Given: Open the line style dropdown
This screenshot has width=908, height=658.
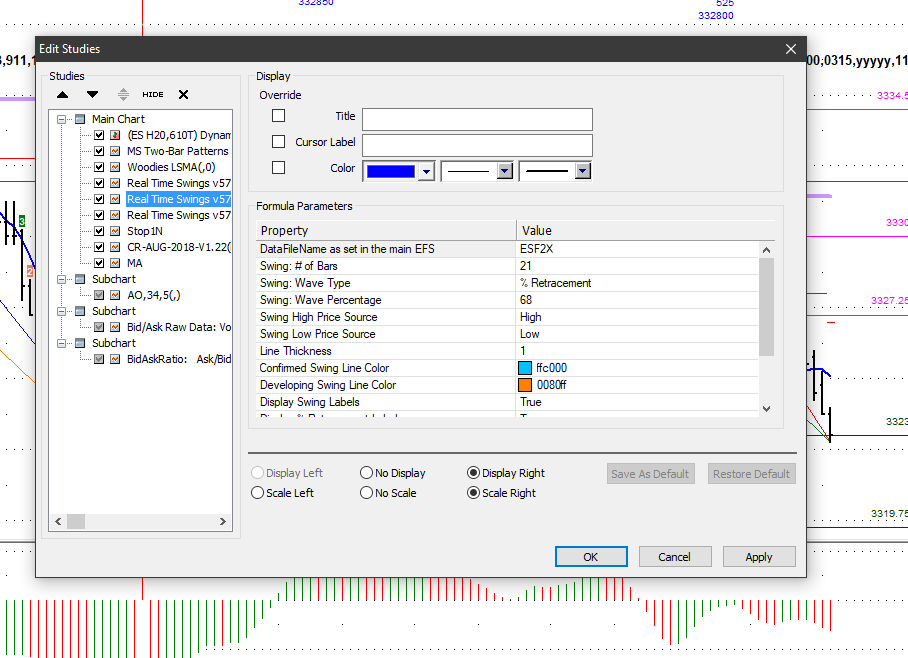Looking at the screenshot, I should [505, 171].
